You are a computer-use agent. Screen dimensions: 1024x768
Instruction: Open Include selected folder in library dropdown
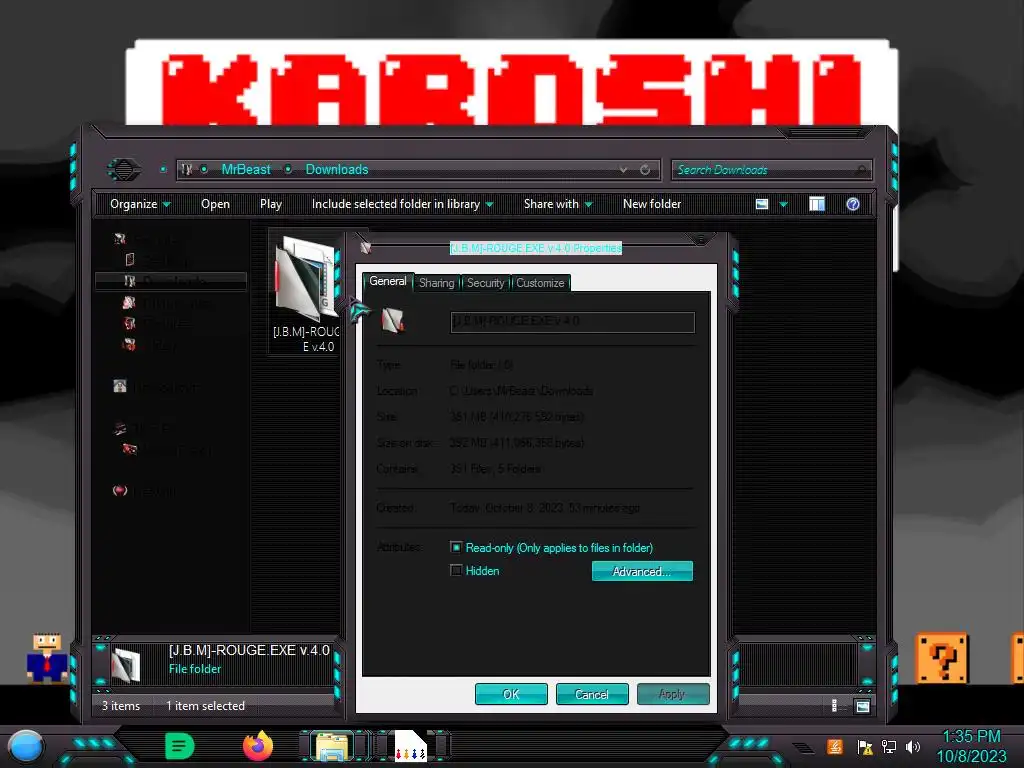[x=402, y=204]
